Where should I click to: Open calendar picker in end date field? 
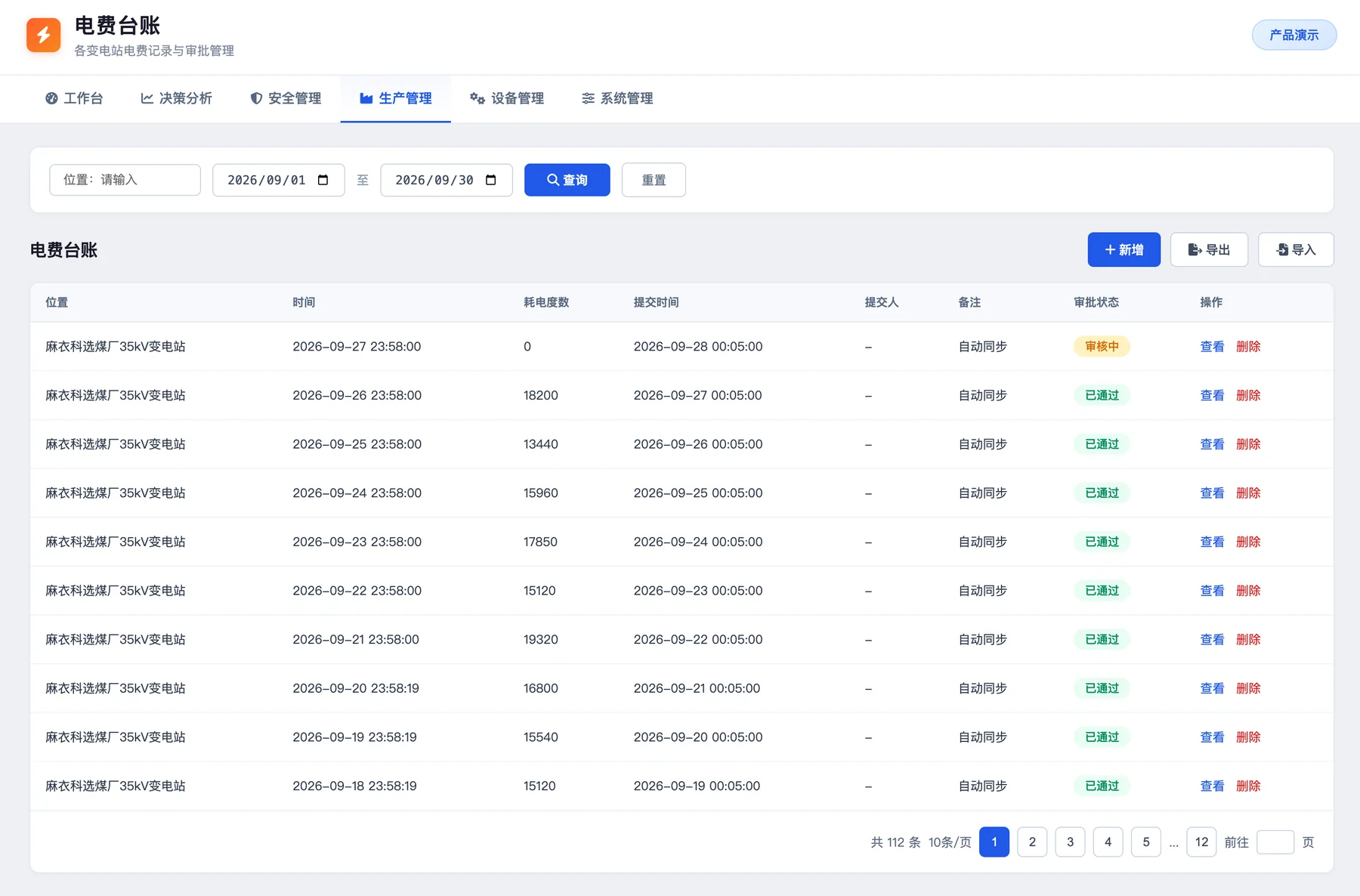[x=491, y=180]
